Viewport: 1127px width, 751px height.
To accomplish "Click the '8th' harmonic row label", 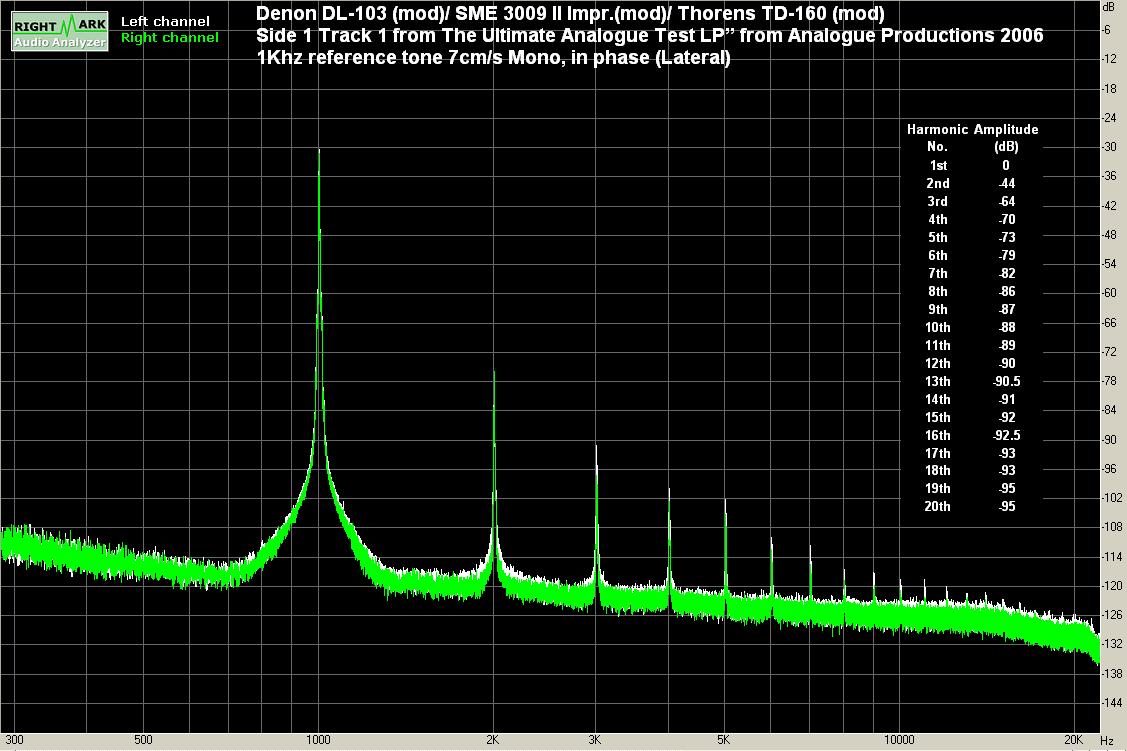I will [937, 291].
